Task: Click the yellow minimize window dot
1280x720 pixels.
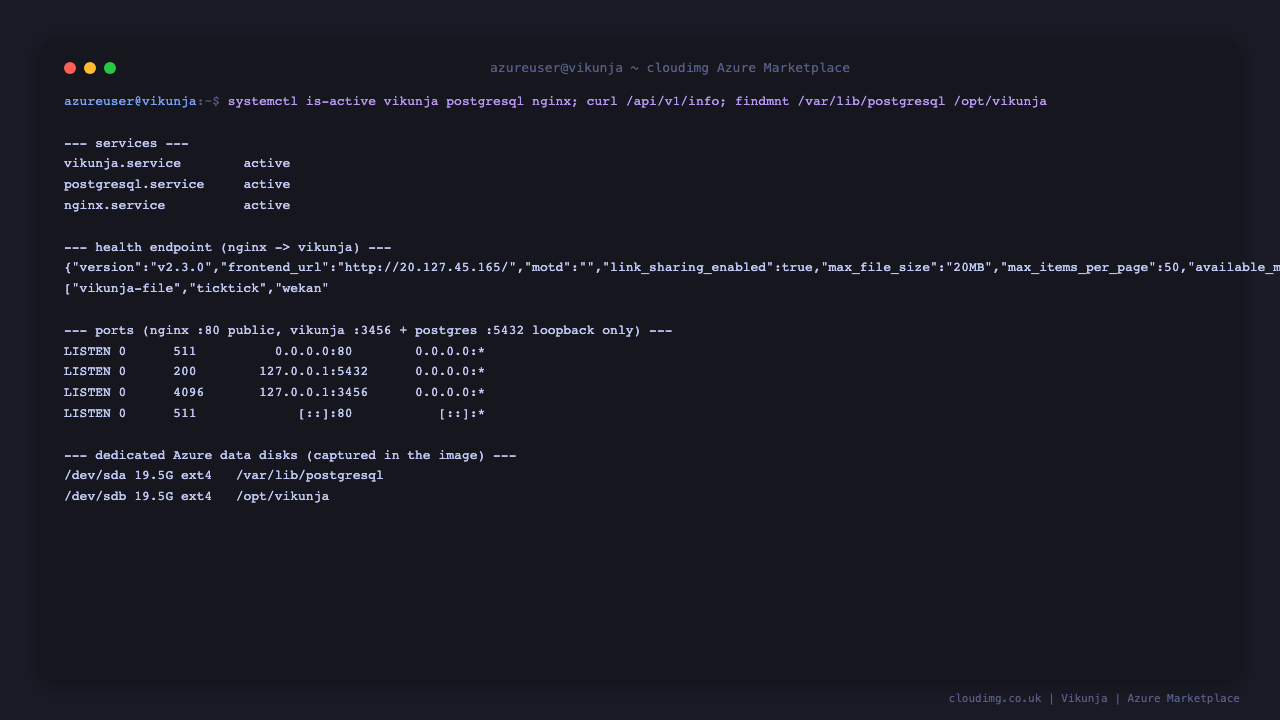Action: (x=90, y=68)
